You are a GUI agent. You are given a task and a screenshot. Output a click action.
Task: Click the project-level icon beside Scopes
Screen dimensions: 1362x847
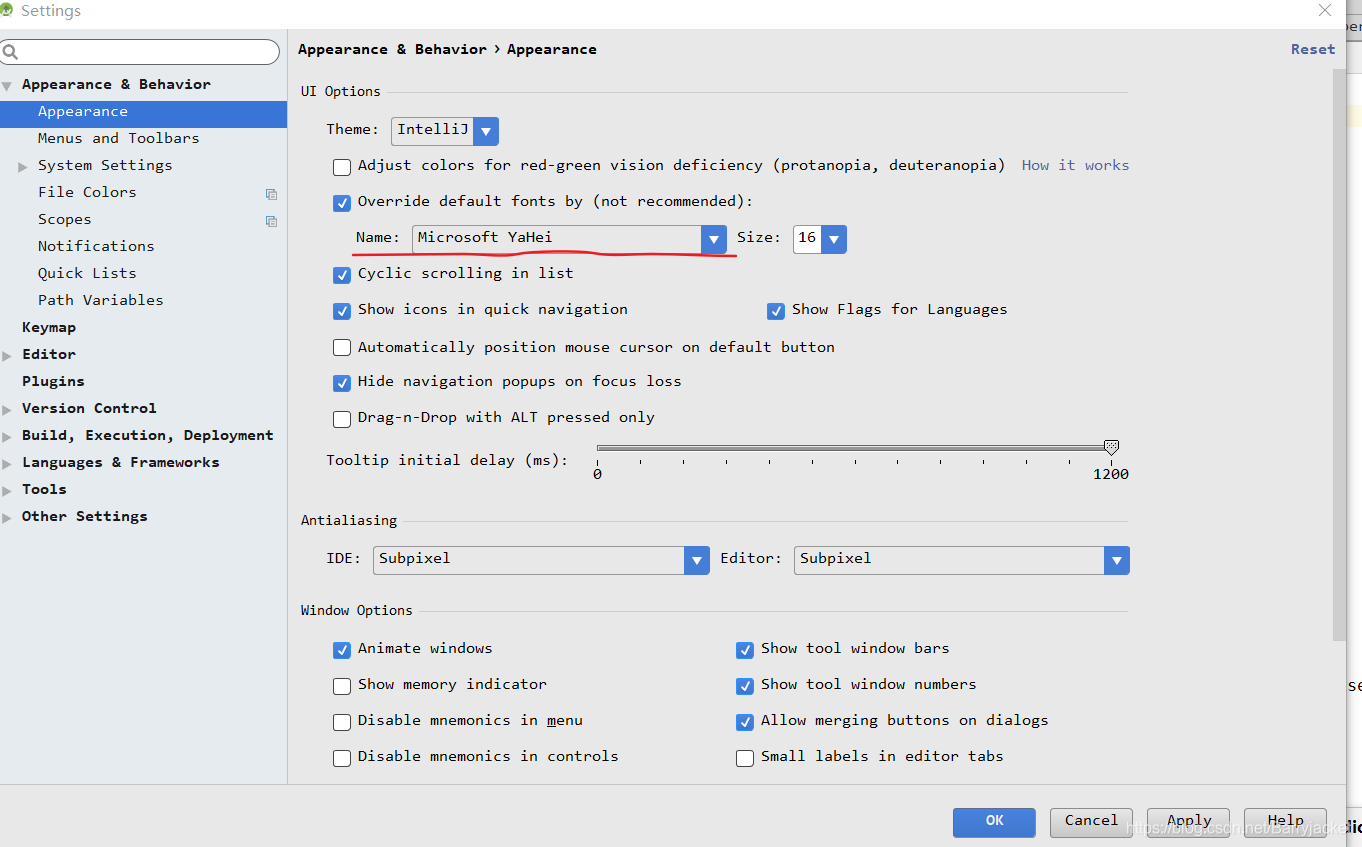point(271,221)
